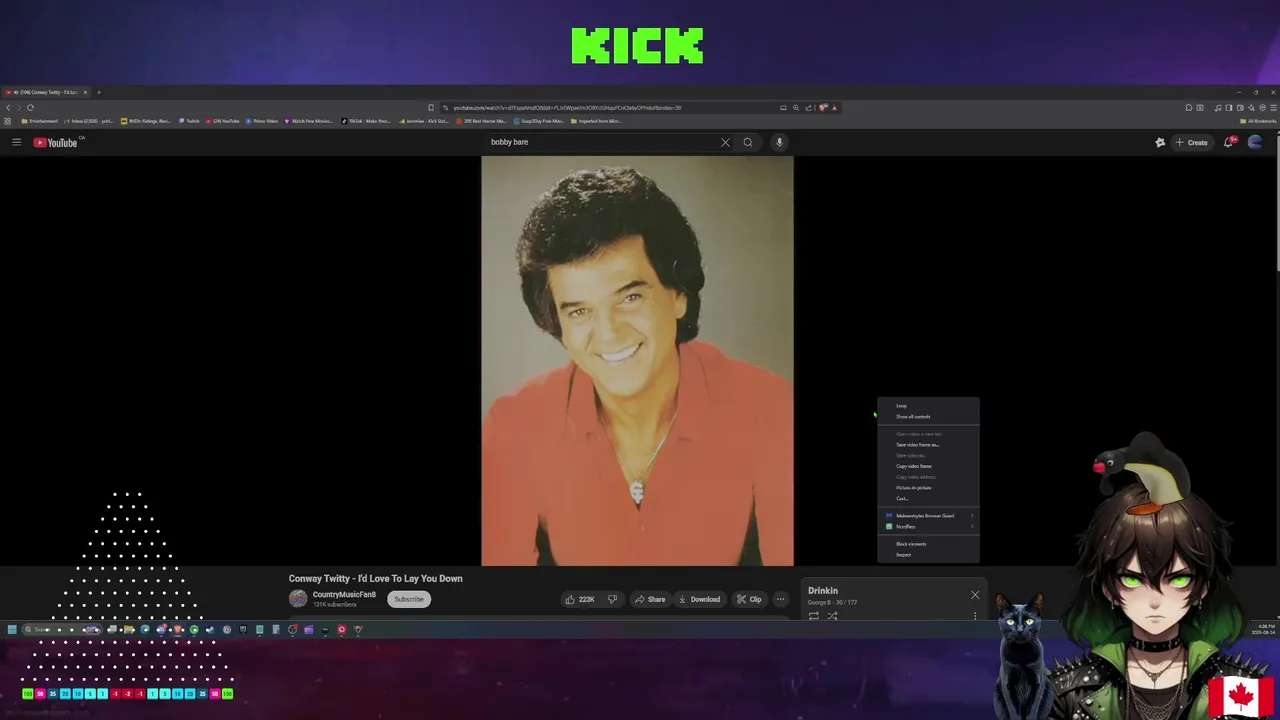Expand NordPass submenu

pyautogui.click(x=929, y=526)
